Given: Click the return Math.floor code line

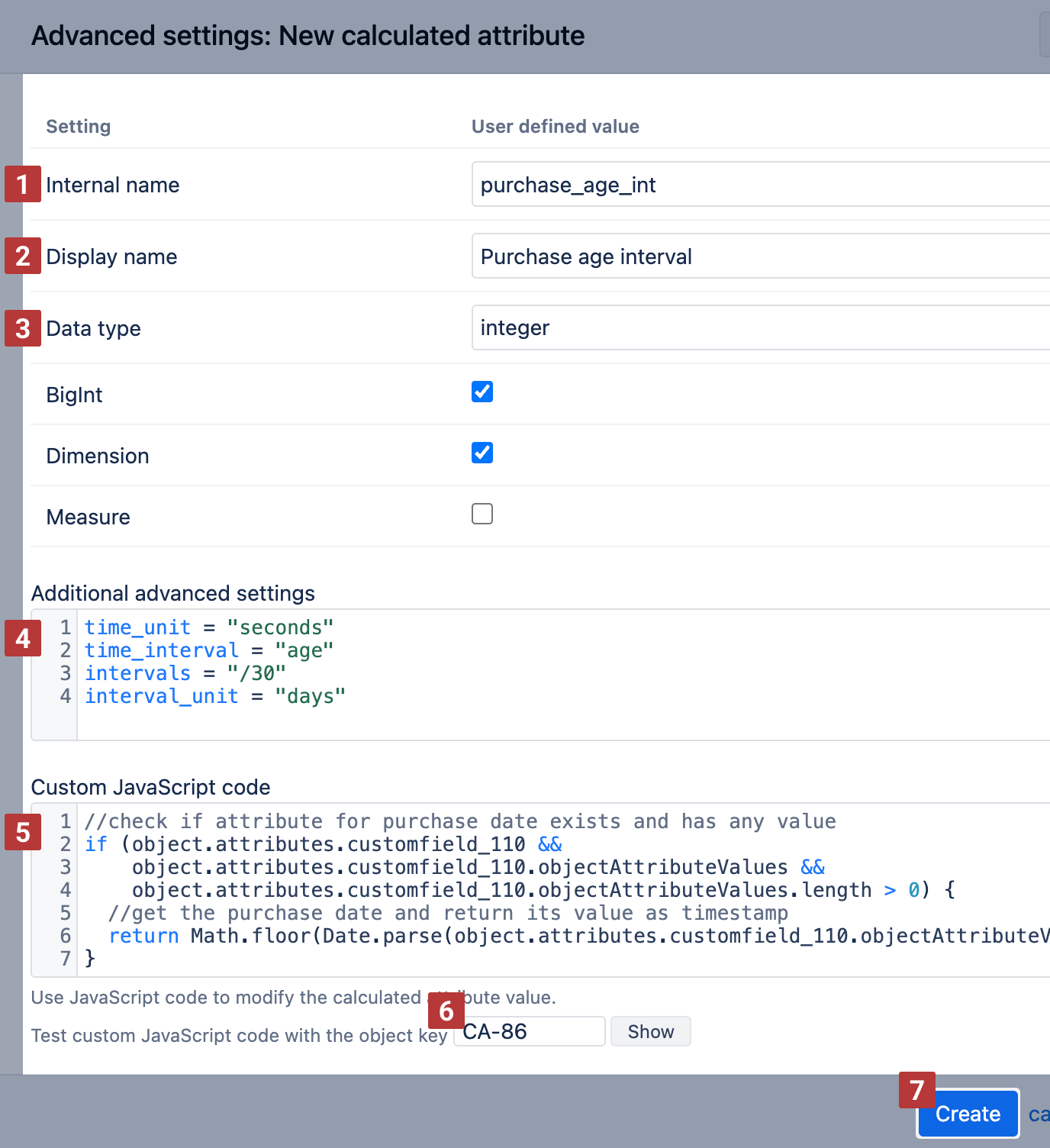Looking at the screenshot, I should point(579,936).
